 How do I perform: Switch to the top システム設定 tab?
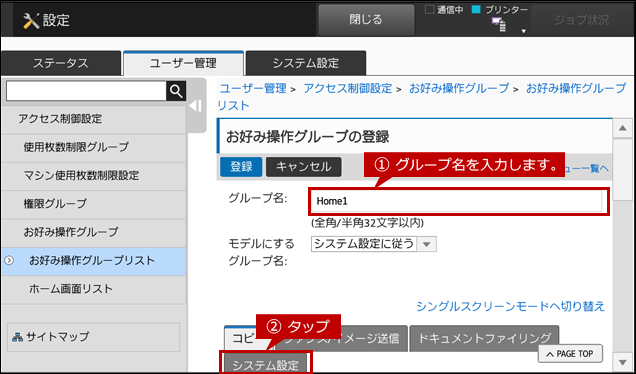pyautogui.click(x=306, y=63)
